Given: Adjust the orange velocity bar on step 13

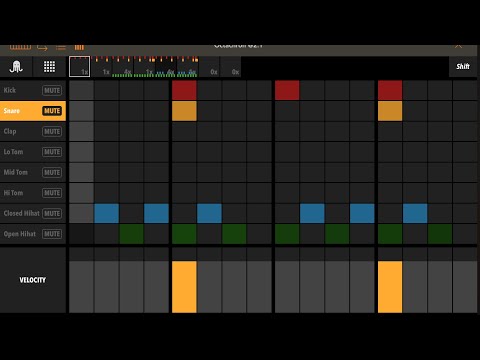Looking at the screenshot, I should [x=390, y=287].
